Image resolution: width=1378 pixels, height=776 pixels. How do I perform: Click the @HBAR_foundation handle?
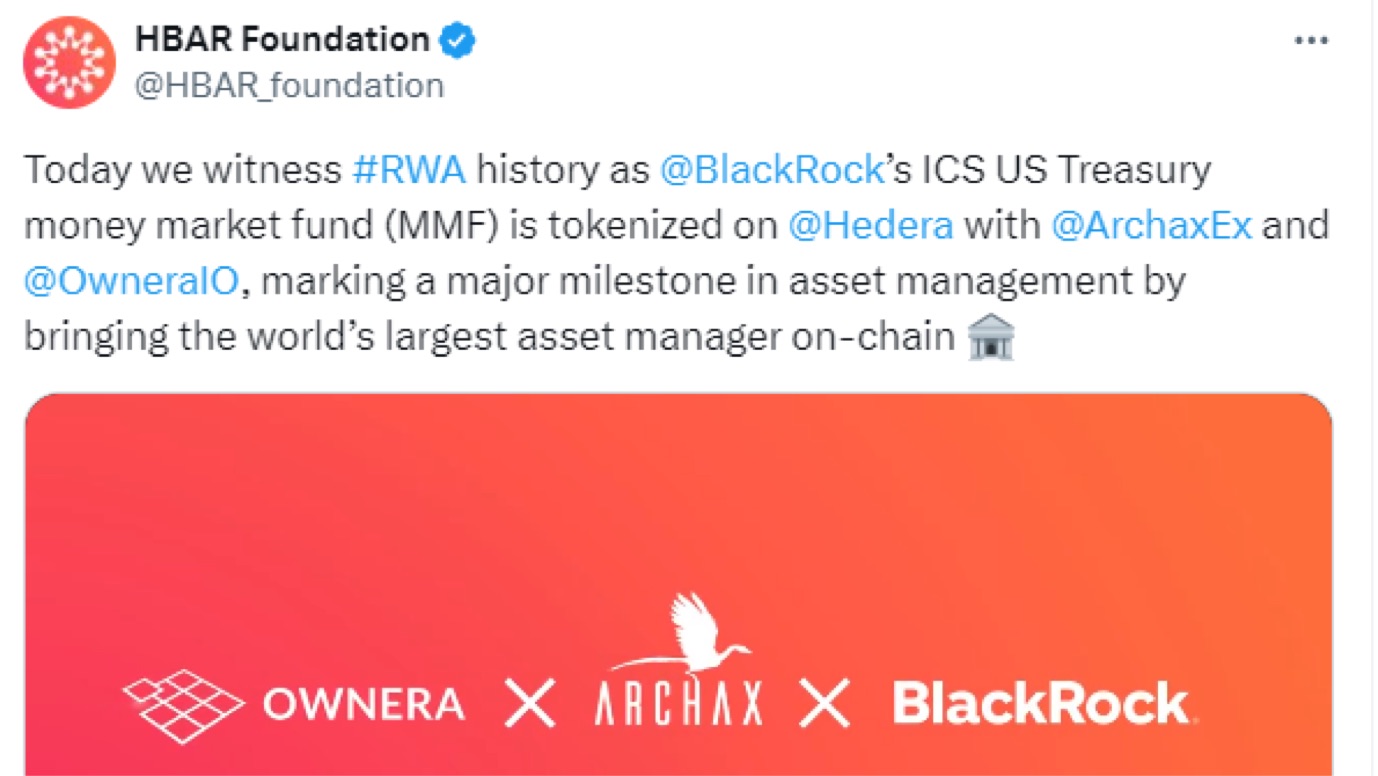click(289, 86)
